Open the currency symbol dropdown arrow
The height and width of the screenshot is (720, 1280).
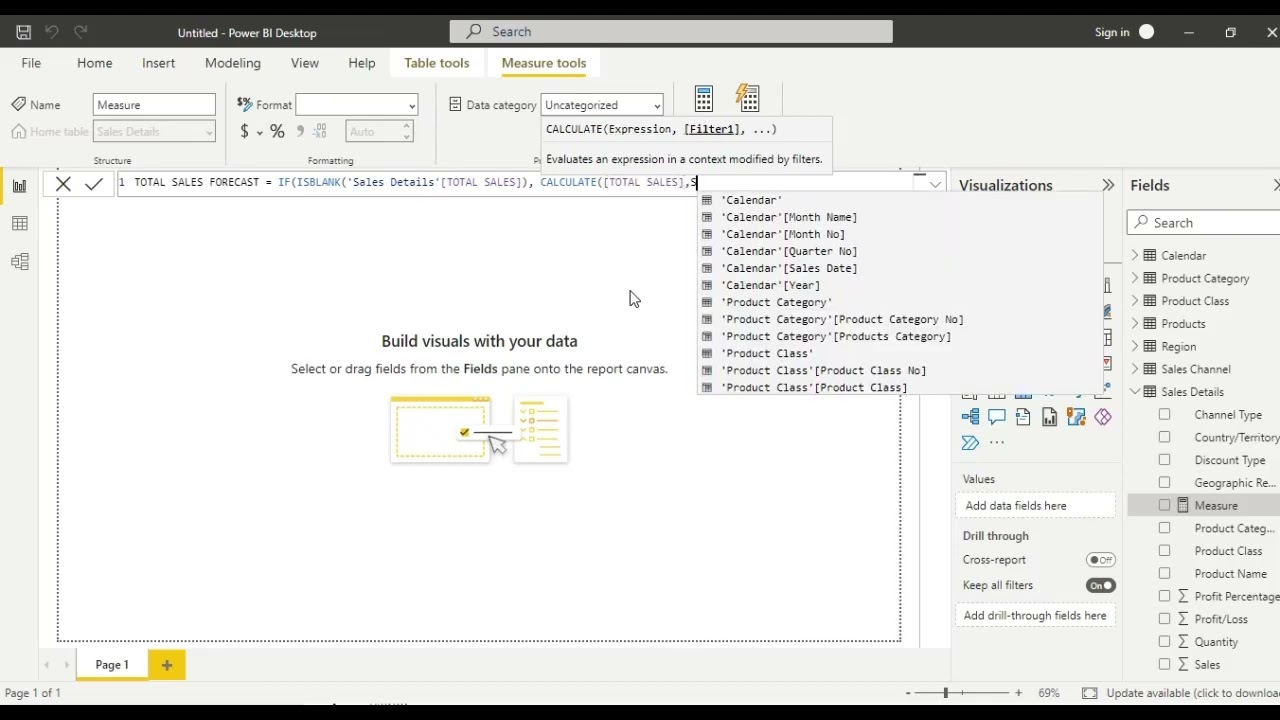259,132
